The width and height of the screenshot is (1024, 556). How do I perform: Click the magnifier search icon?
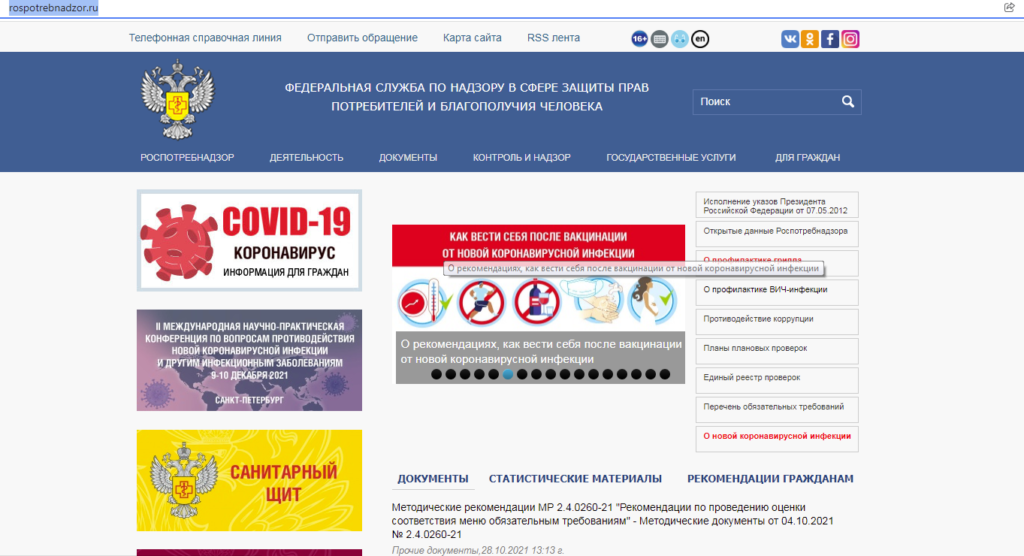(x=848, y=102)
